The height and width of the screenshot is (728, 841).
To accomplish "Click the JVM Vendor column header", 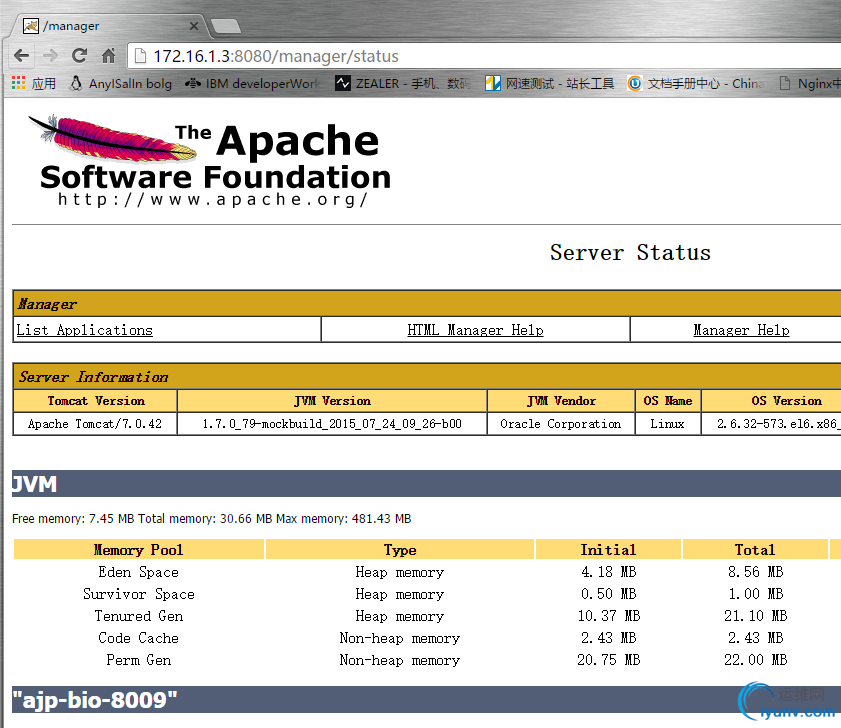I will (x=561, y=401).
